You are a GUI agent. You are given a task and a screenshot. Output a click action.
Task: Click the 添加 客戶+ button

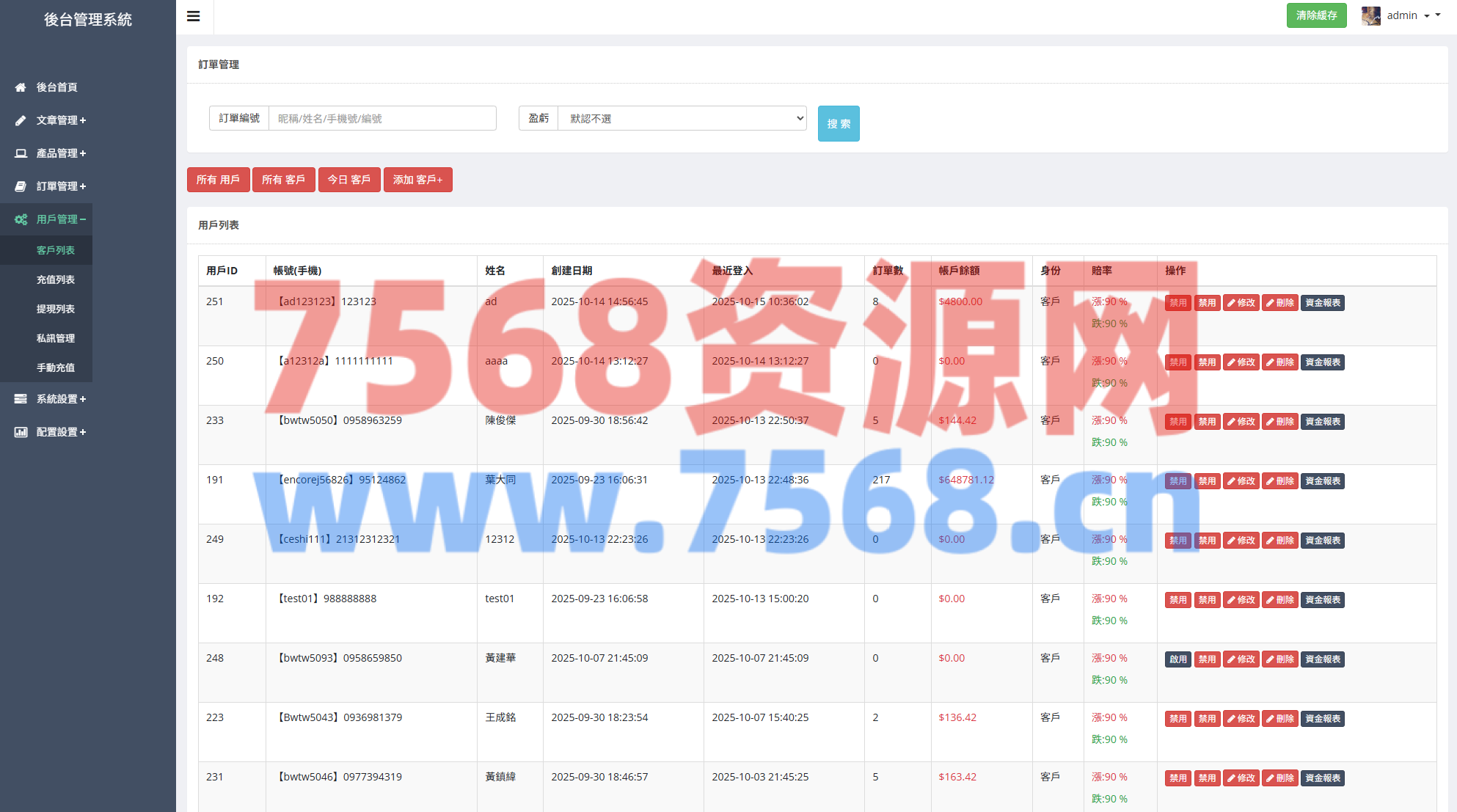(417, 180)
